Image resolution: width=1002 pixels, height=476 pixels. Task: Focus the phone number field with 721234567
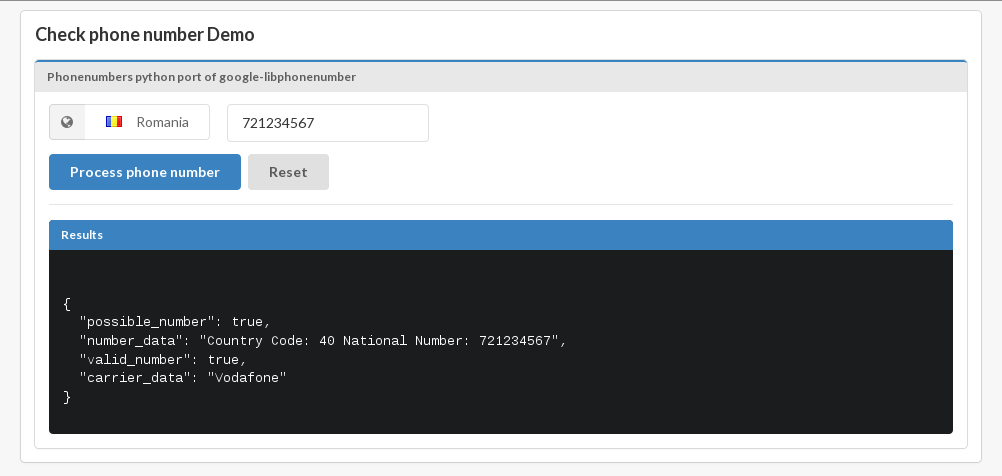coord(328,123)
